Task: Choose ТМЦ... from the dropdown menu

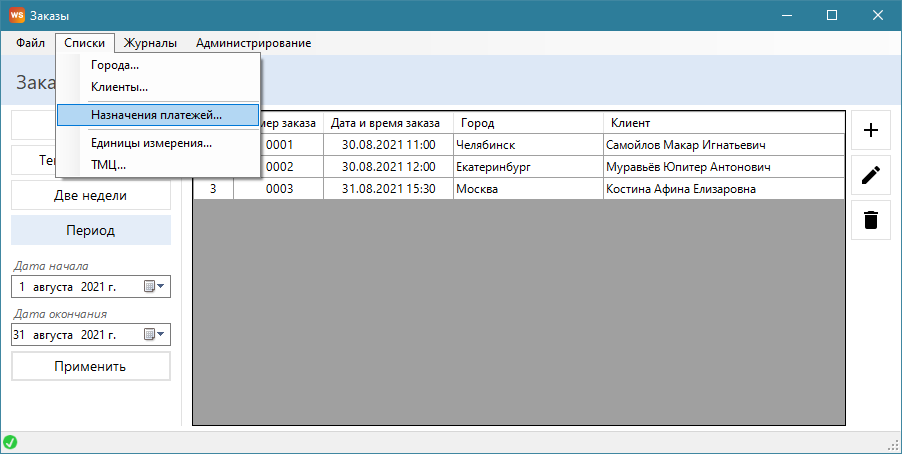Action: click(x=108, y=164)
